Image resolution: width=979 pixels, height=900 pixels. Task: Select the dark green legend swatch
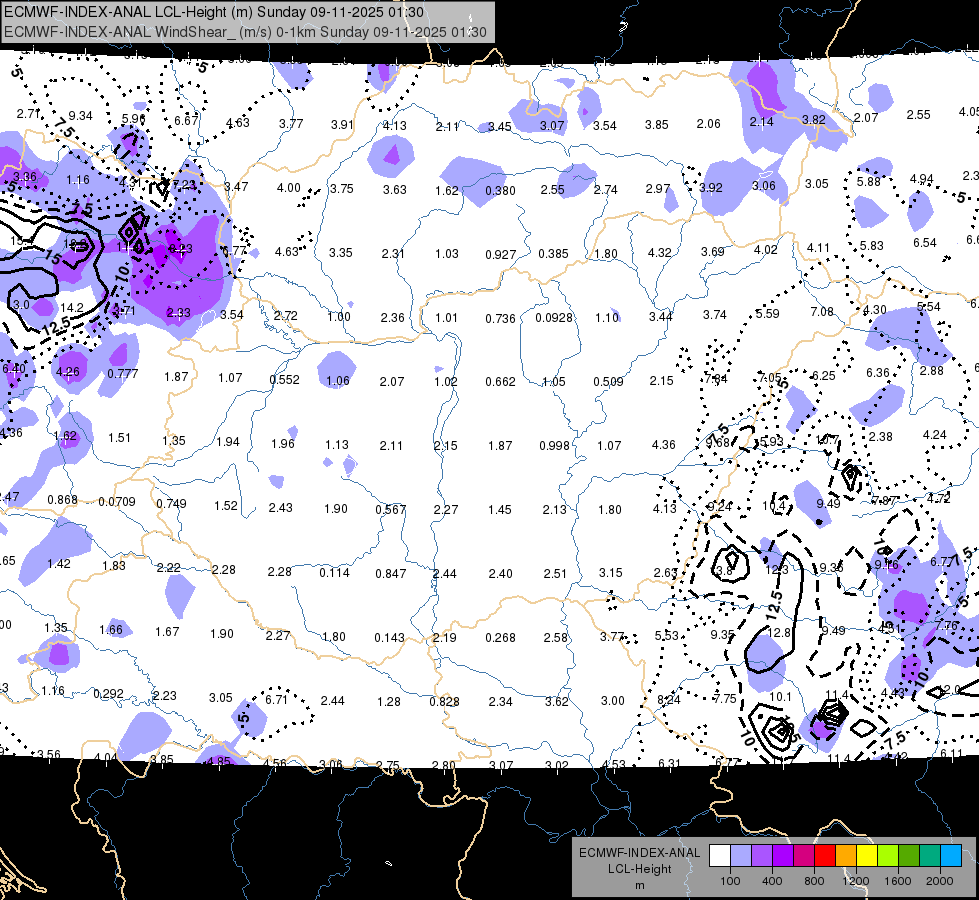pos(909,856)
